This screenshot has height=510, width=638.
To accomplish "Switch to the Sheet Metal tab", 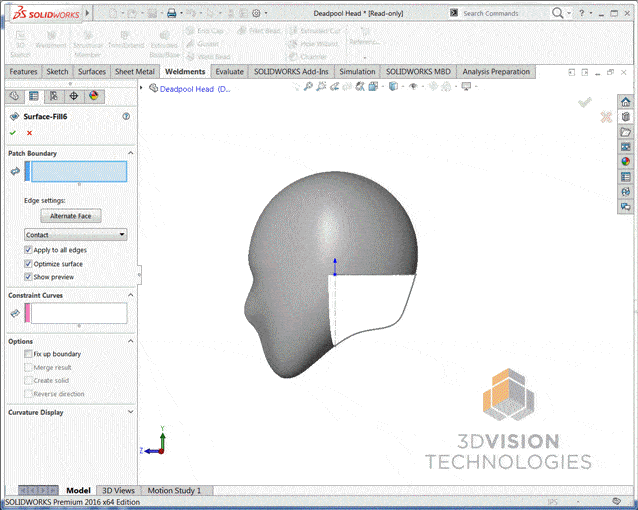I will coord(135,72).
